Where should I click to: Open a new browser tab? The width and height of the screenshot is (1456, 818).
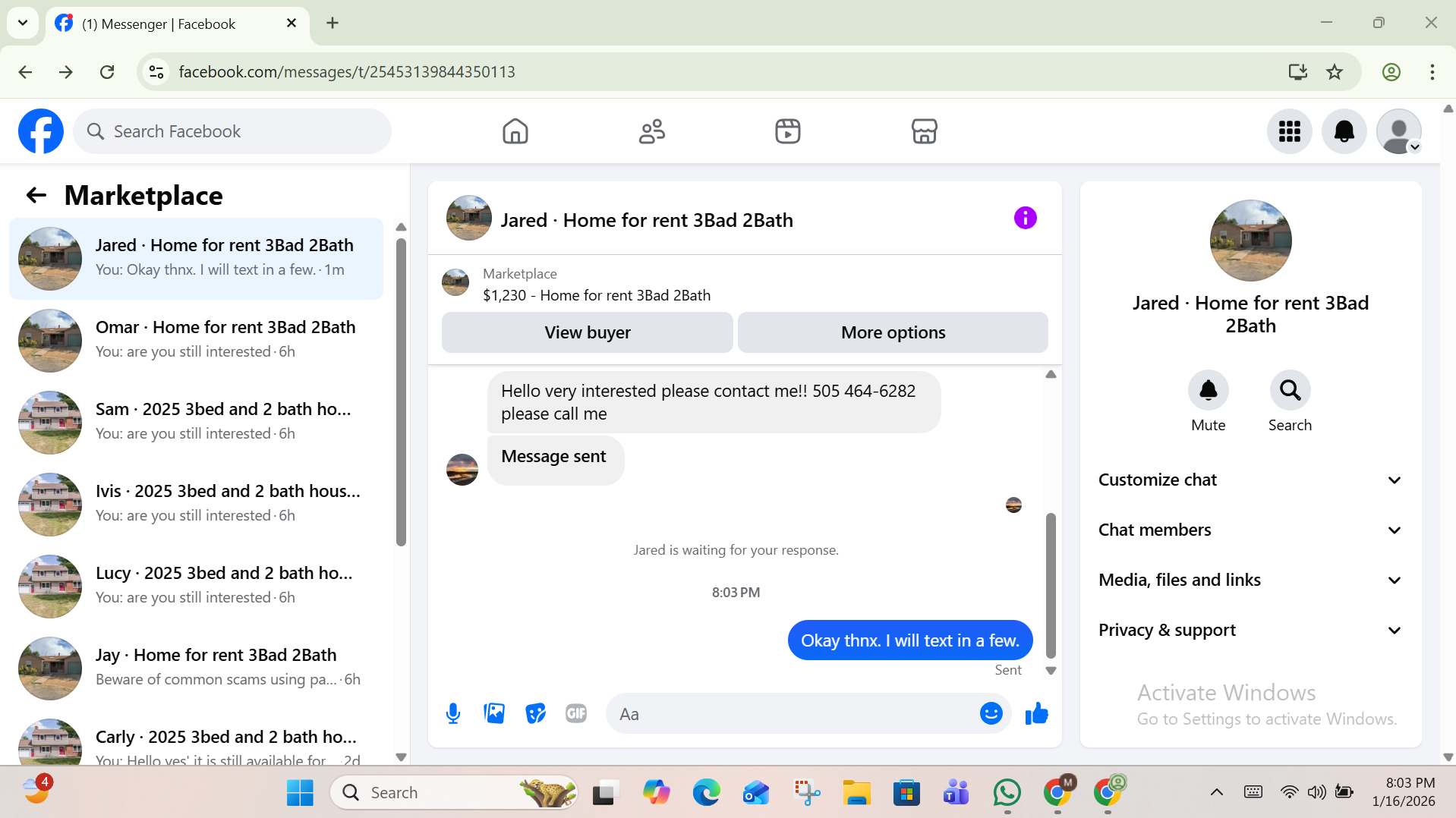(x=332, y=23)
